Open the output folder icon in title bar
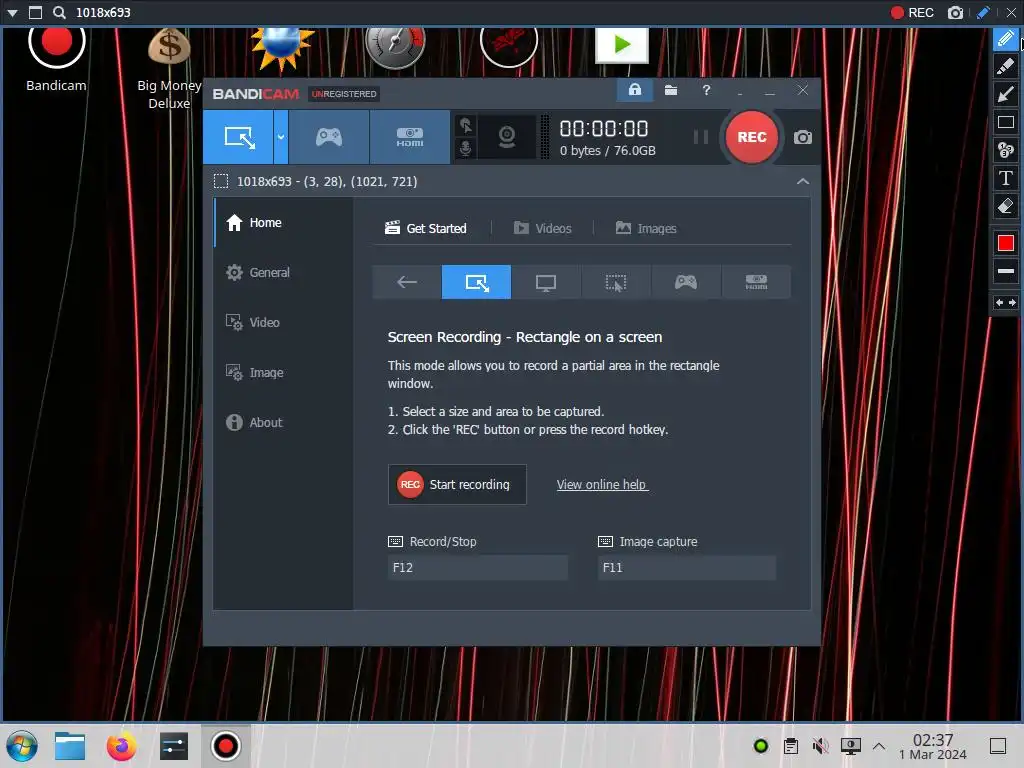Screen dimensions: 1024x768 coord(671,90)
